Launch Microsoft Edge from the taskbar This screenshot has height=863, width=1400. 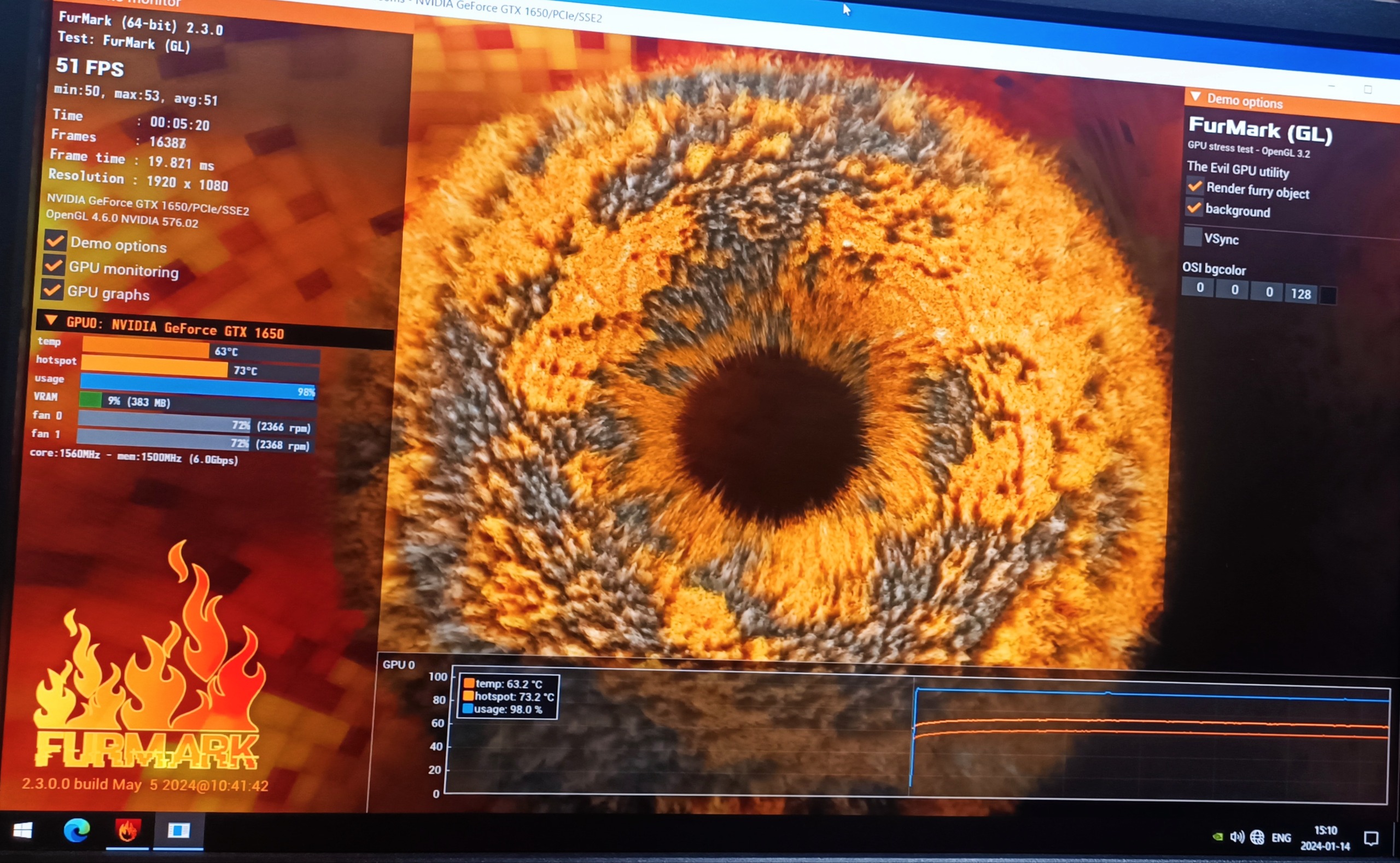pos(77,831)
